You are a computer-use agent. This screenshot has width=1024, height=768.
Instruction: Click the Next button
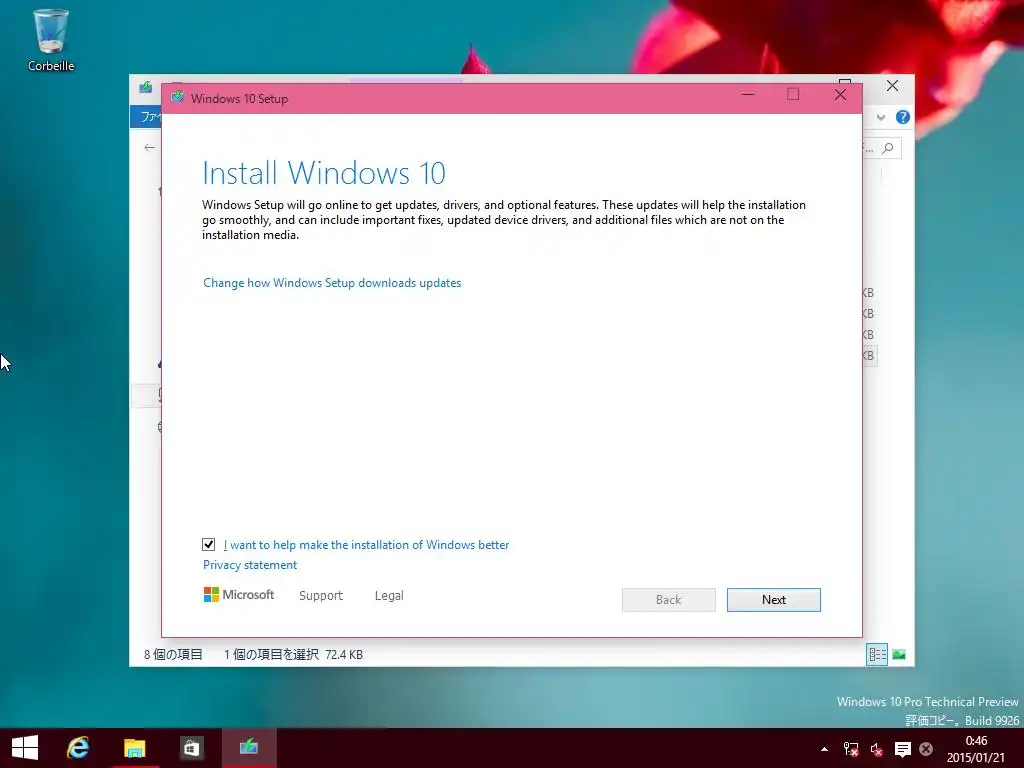point(774,600)
